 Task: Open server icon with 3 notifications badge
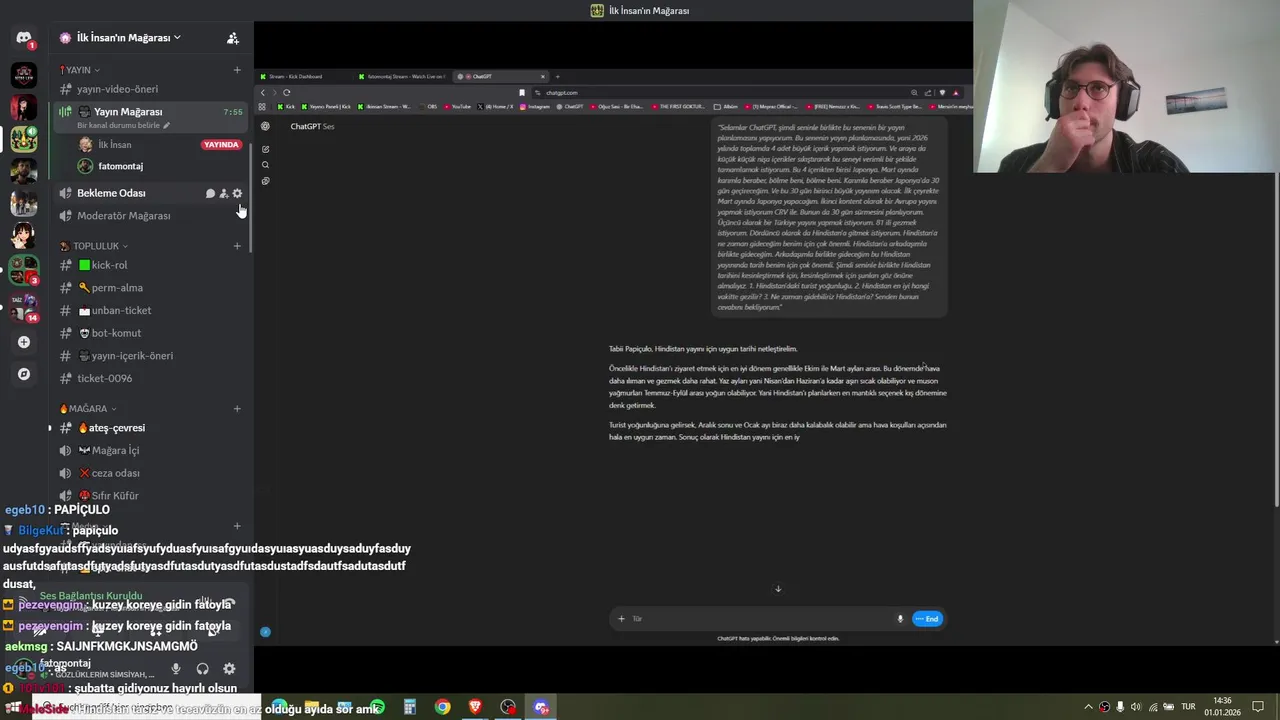tap(24, 271)
